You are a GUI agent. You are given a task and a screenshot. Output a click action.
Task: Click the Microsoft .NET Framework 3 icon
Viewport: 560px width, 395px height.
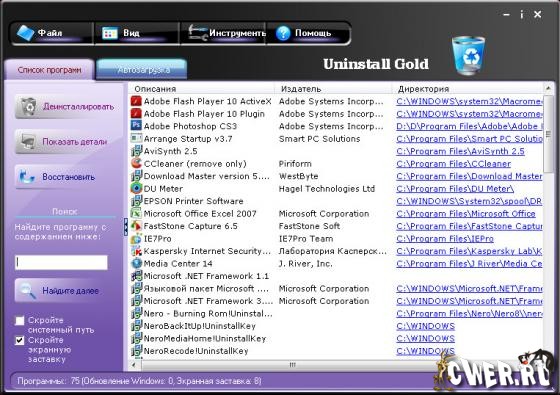point(136,301)
